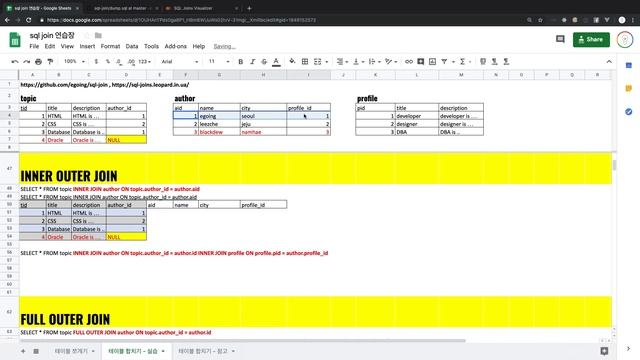Toggle bold formatting

[x=240, y=62]
